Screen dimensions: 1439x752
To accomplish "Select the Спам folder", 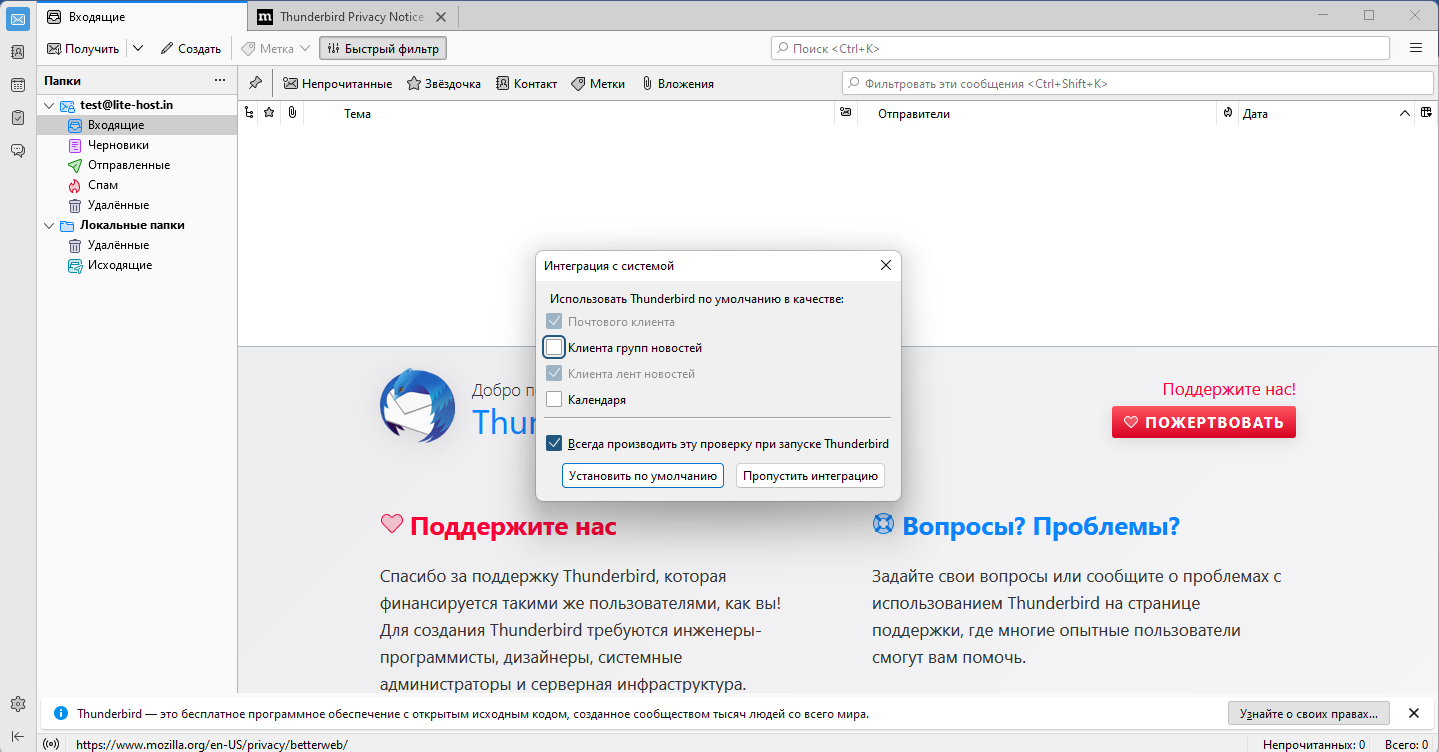I will (x=137, y=185).
